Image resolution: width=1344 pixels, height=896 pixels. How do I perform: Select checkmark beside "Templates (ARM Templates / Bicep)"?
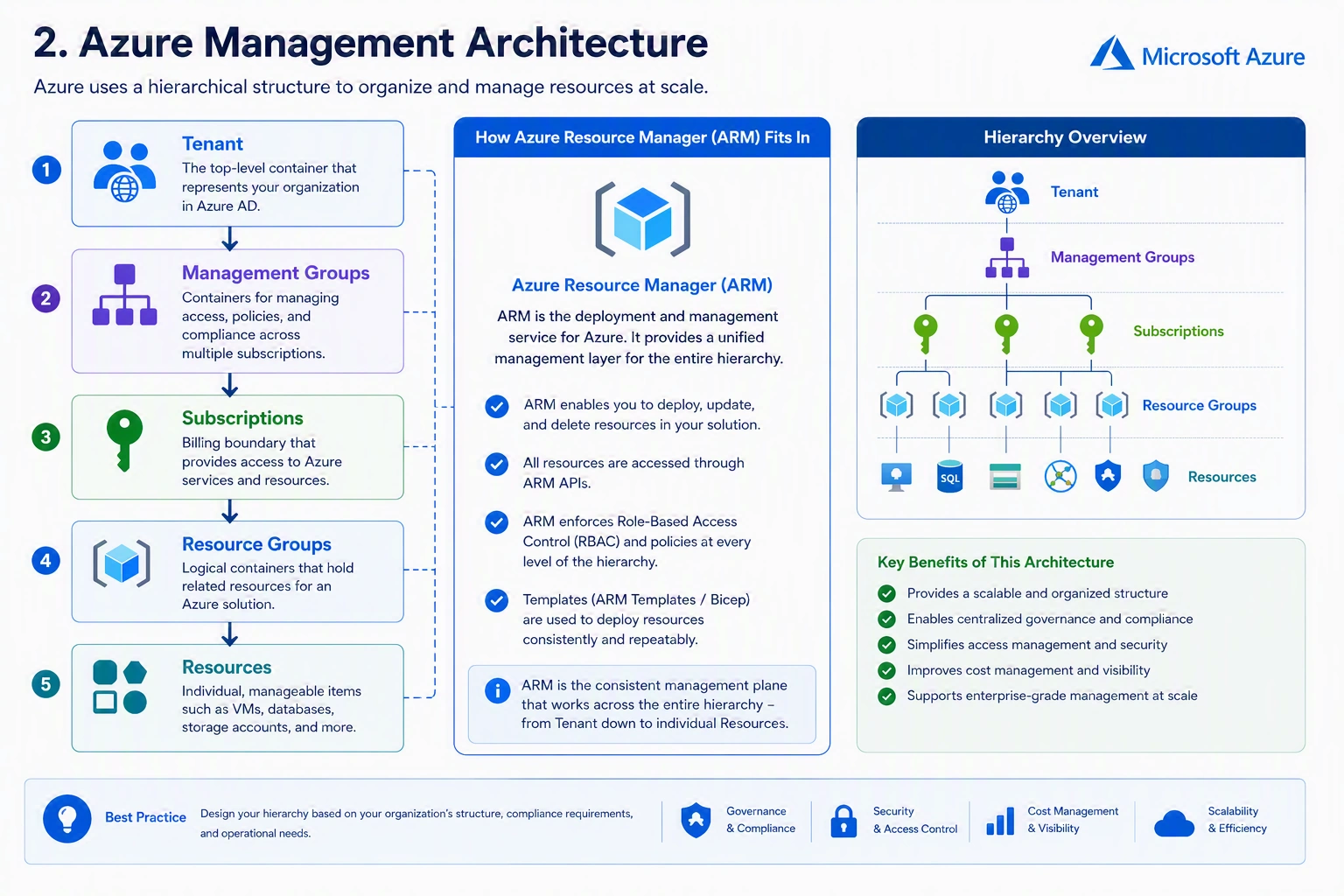point(497,600)
